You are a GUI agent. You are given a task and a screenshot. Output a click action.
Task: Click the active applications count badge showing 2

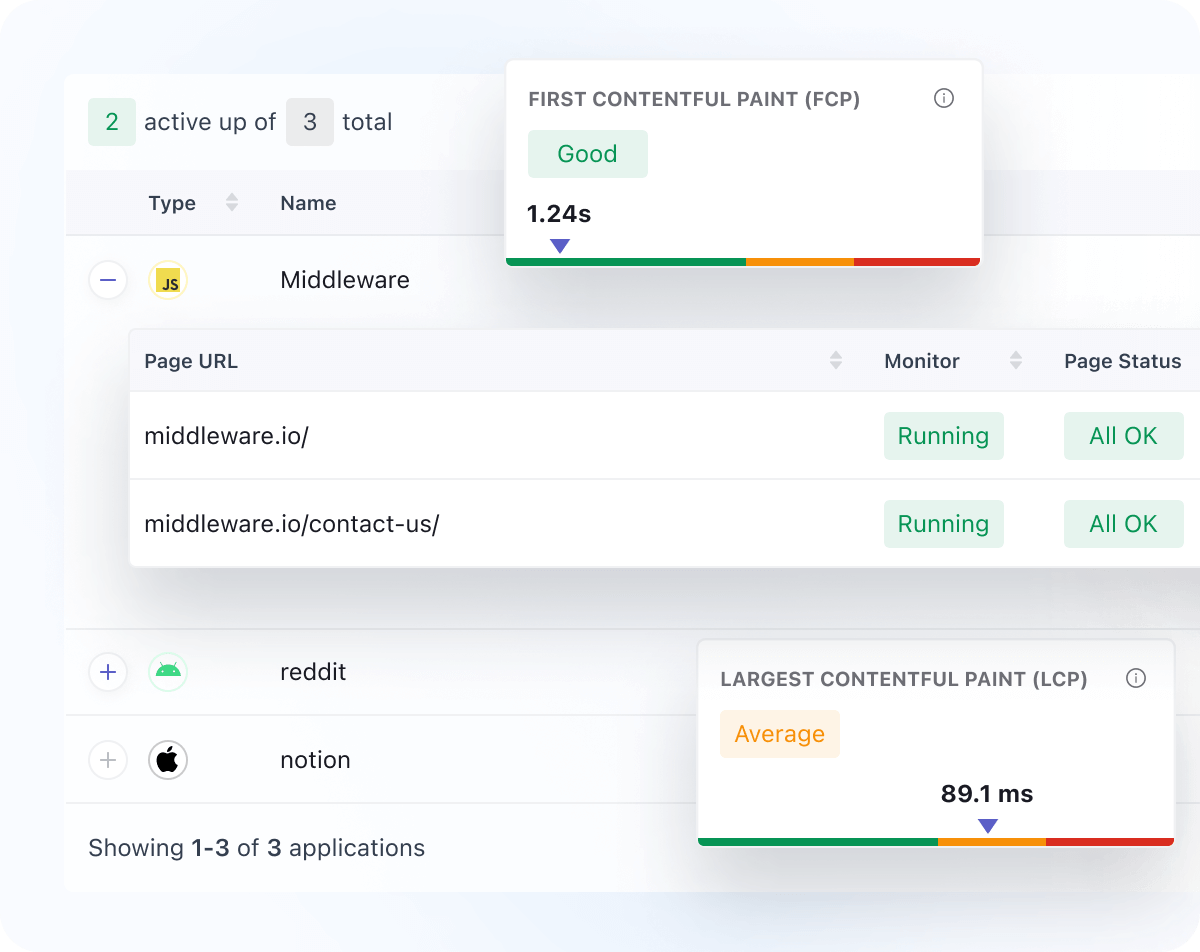click(x=112, y=121)
